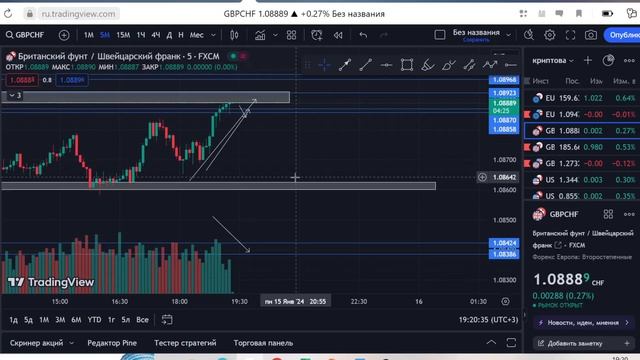This screenshot has height=360, width=640.
Task: Select watchlist row EU 159.6
Action: [x=582, y=98]
